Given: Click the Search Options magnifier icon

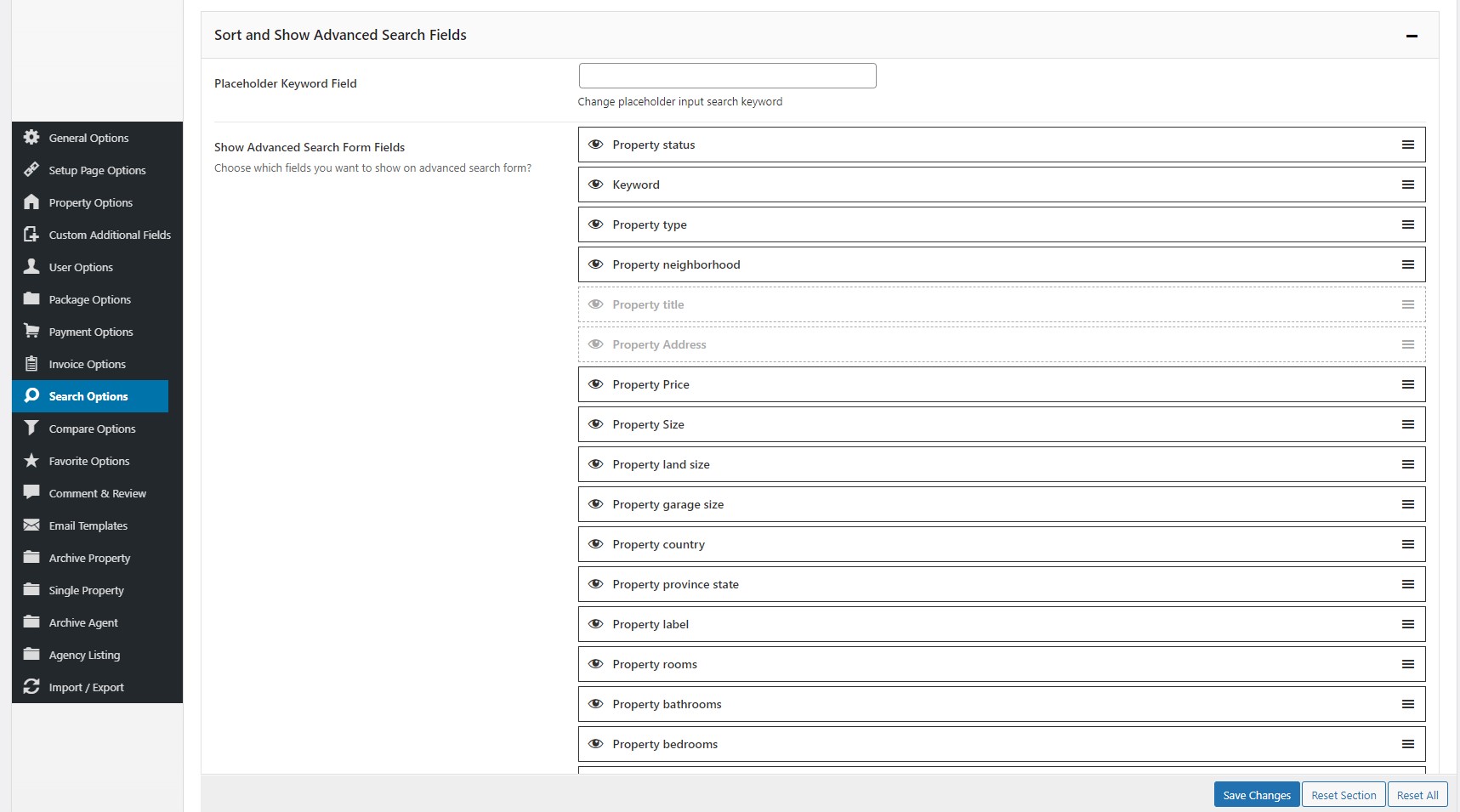Looking at the screenshot, I should coord(31,395).
